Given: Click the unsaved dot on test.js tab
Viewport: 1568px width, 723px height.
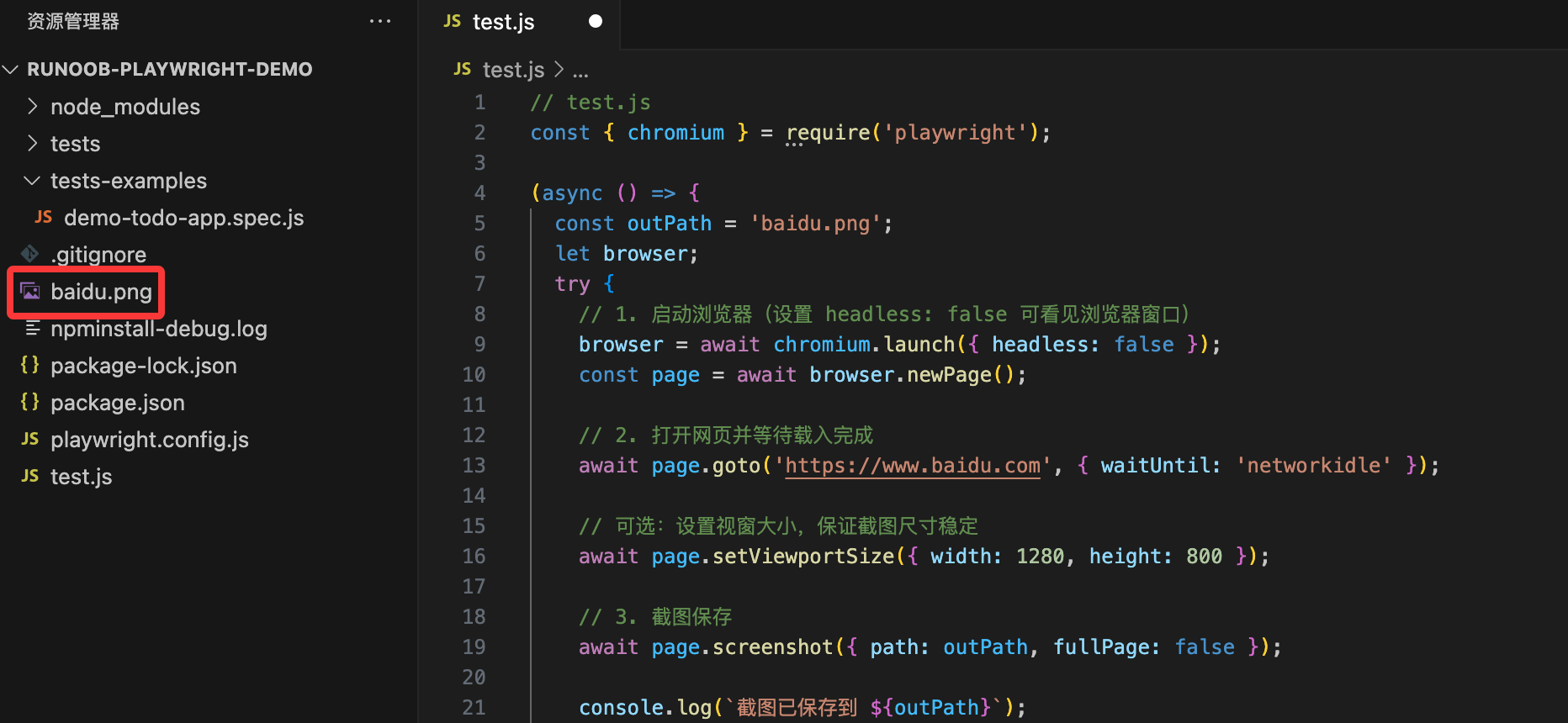Looking at the screenshot, I should (596, 21).
